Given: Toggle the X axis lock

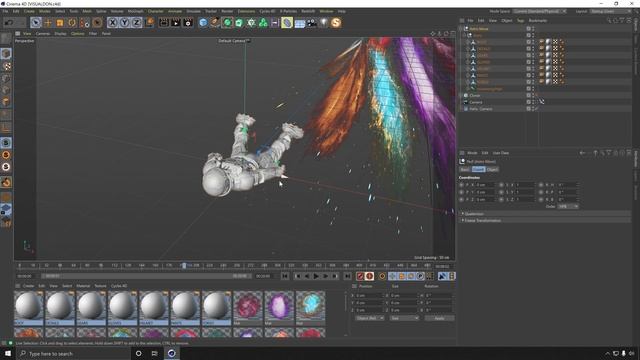Looking at the screenshot, I should point(113,22).
